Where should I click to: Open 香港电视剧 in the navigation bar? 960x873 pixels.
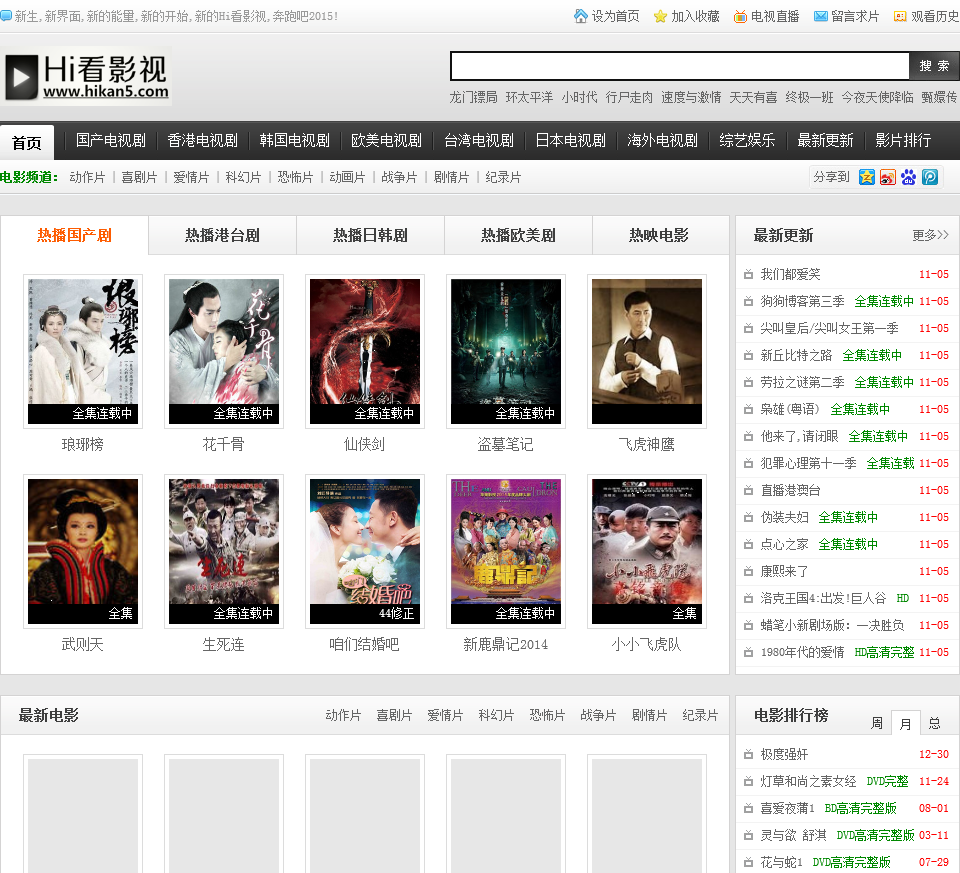pos(203,140)
